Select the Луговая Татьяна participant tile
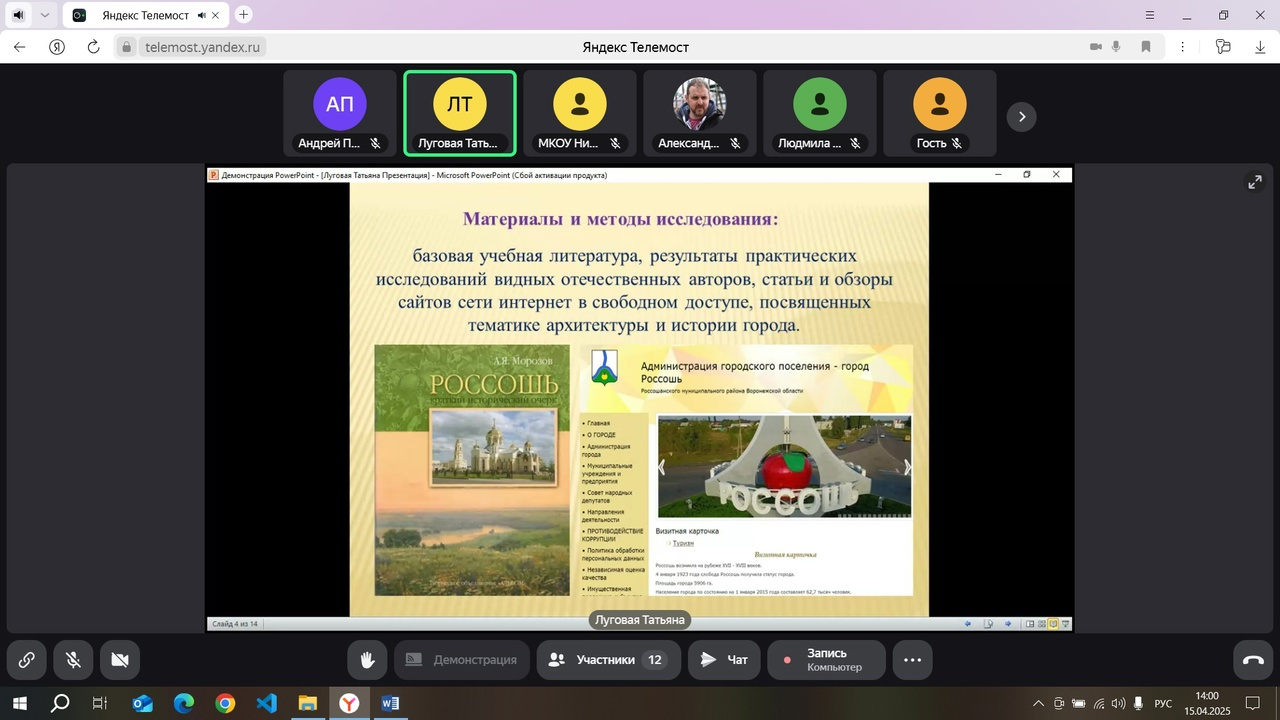The width and height of the screenshot is (1280, 720). point(460,113)
